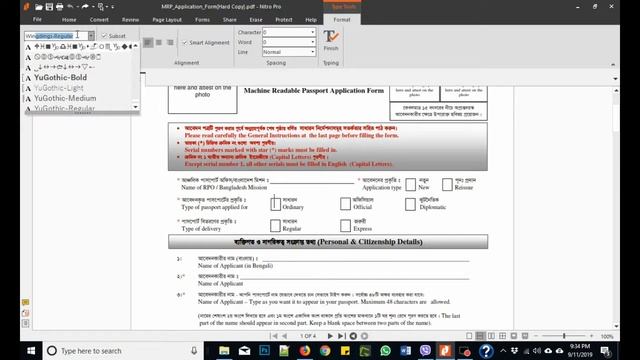This screenshot has height=360, width=640.
Task: Open the font name dropdown arrow
Action: tap(91, 36)
